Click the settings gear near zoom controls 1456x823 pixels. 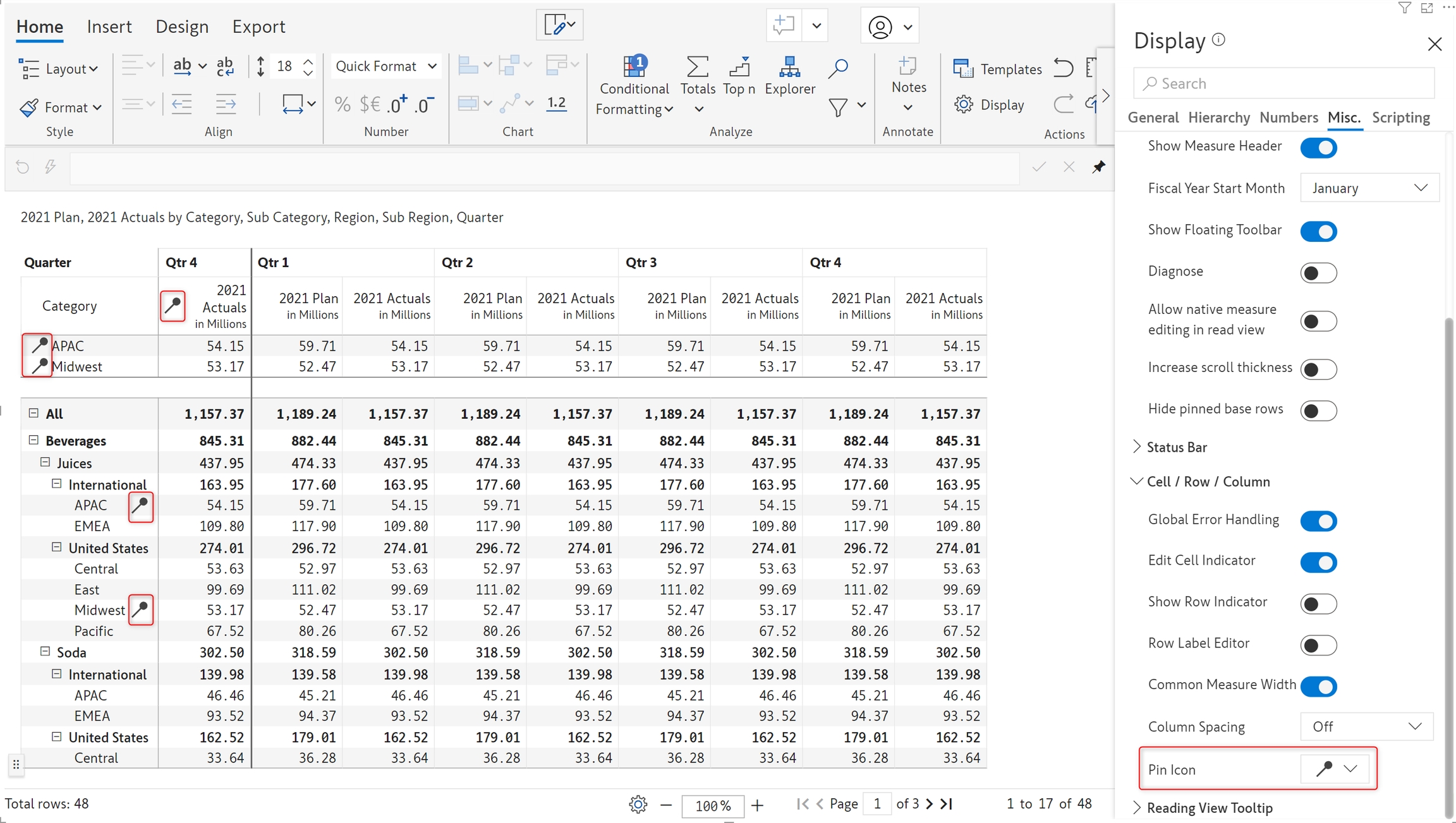(638, 804)
